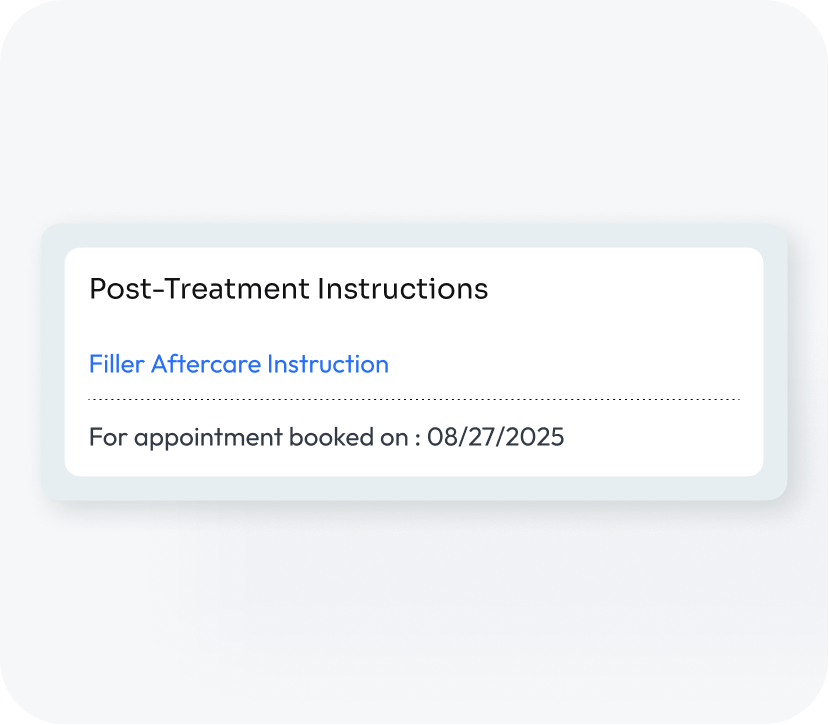
Task: Click the "For appointment booked on" label
Action: click(x=248, y=437)
